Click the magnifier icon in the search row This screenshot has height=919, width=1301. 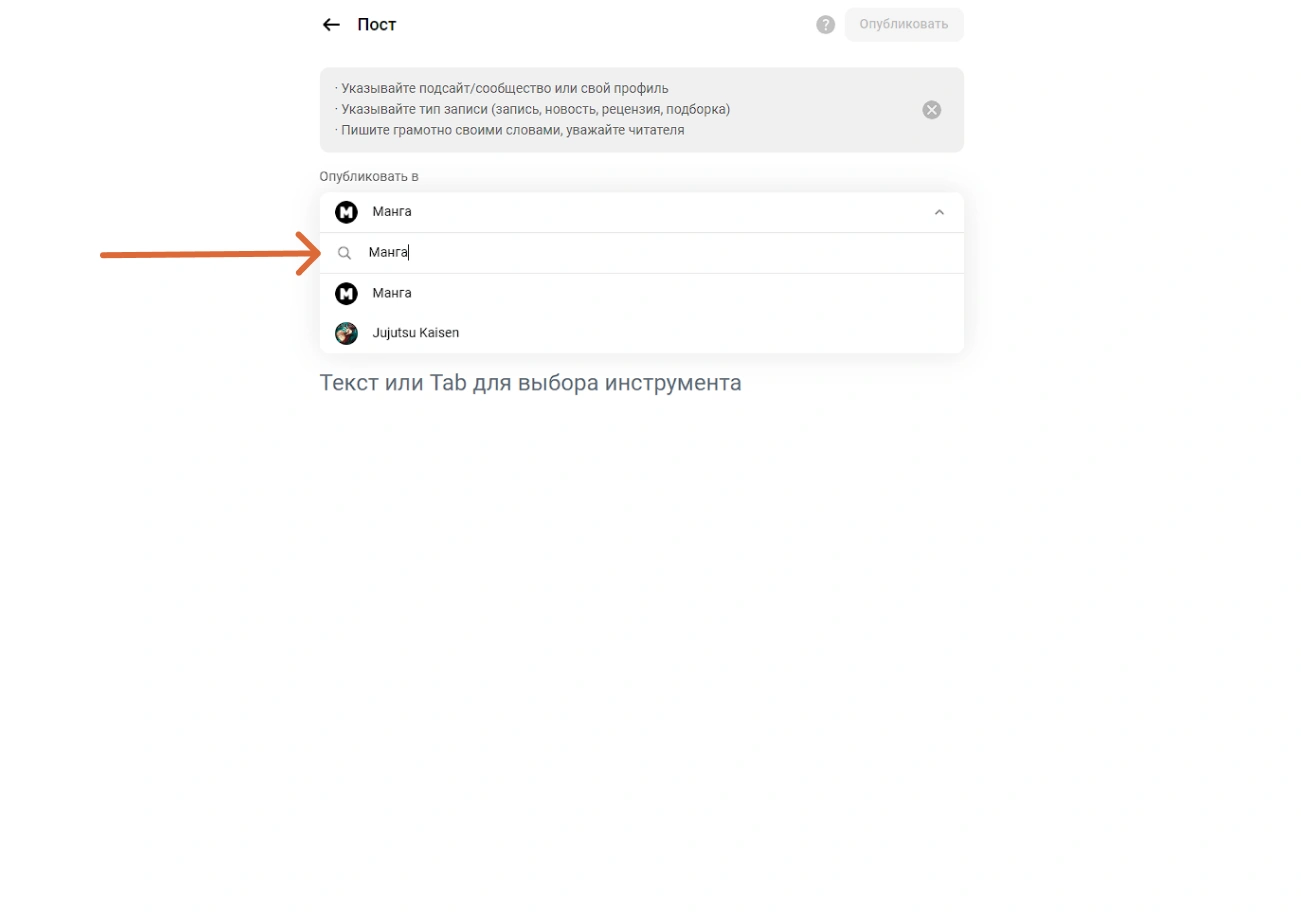(x=345, y=253)
